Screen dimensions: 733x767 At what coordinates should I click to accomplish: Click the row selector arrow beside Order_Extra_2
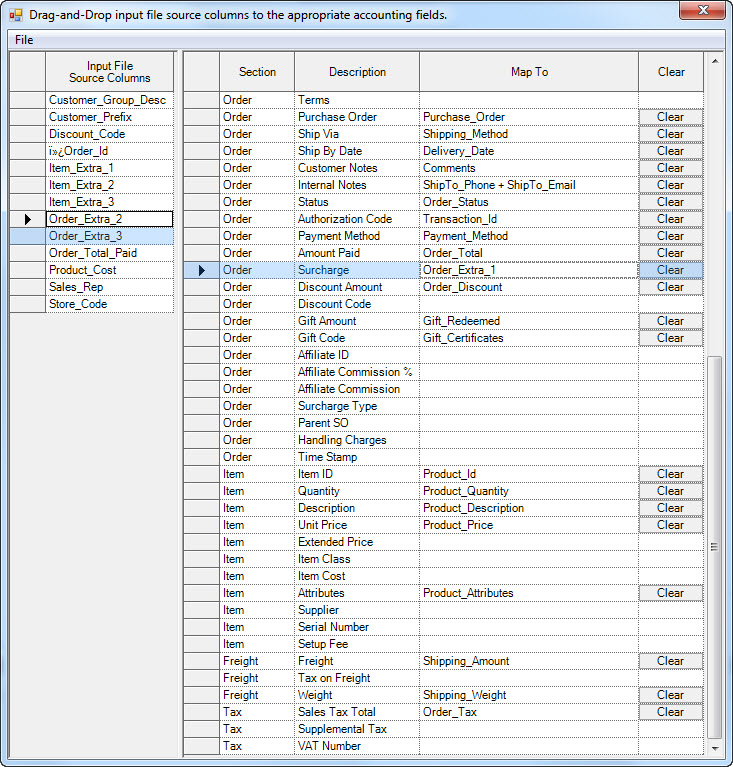point(28,219)
